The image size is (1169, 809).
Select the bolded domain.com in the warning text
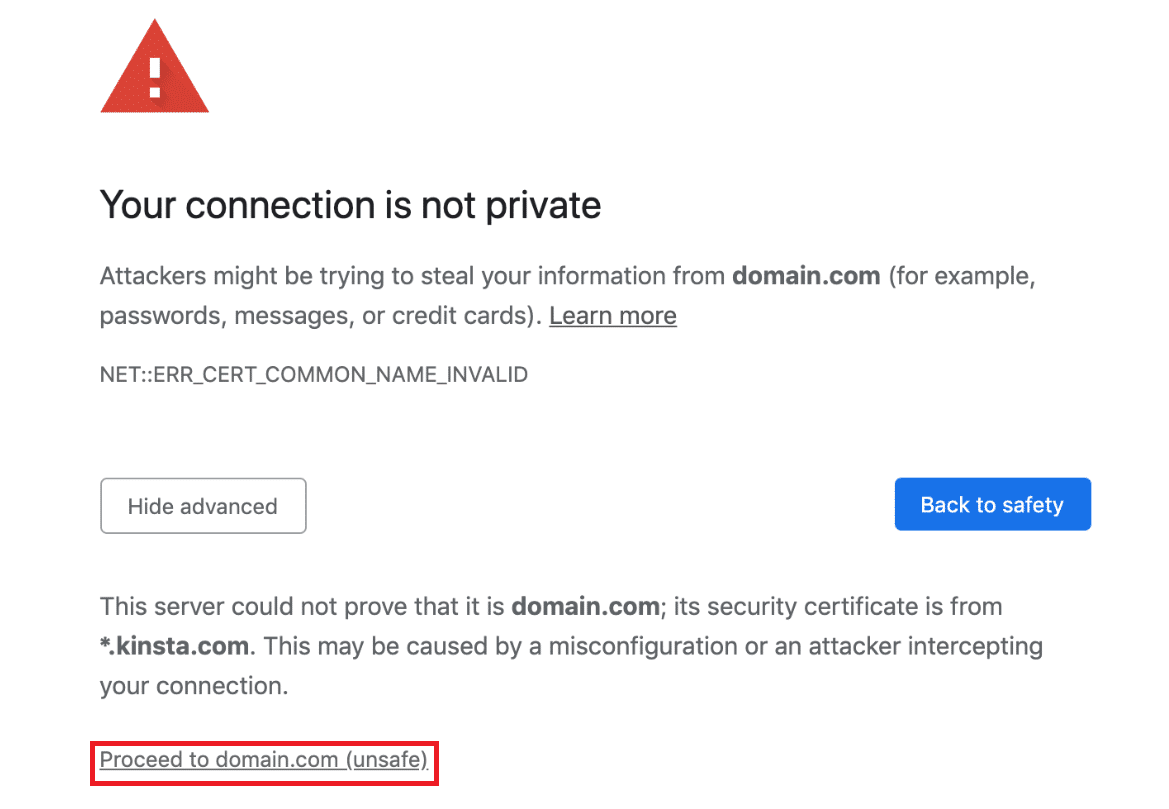click(x=805, y=276)
